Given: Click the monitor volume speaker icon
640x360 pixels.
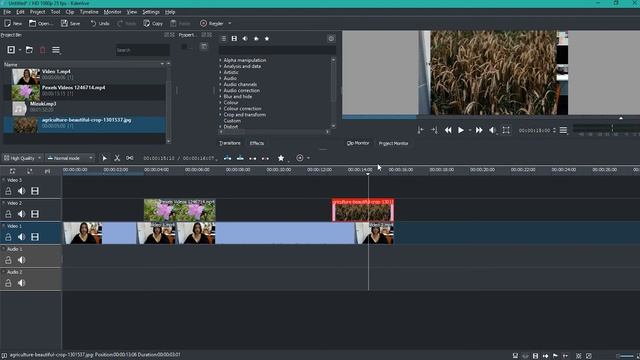Looking at the screenshot, I should click(x=492, y=130).
